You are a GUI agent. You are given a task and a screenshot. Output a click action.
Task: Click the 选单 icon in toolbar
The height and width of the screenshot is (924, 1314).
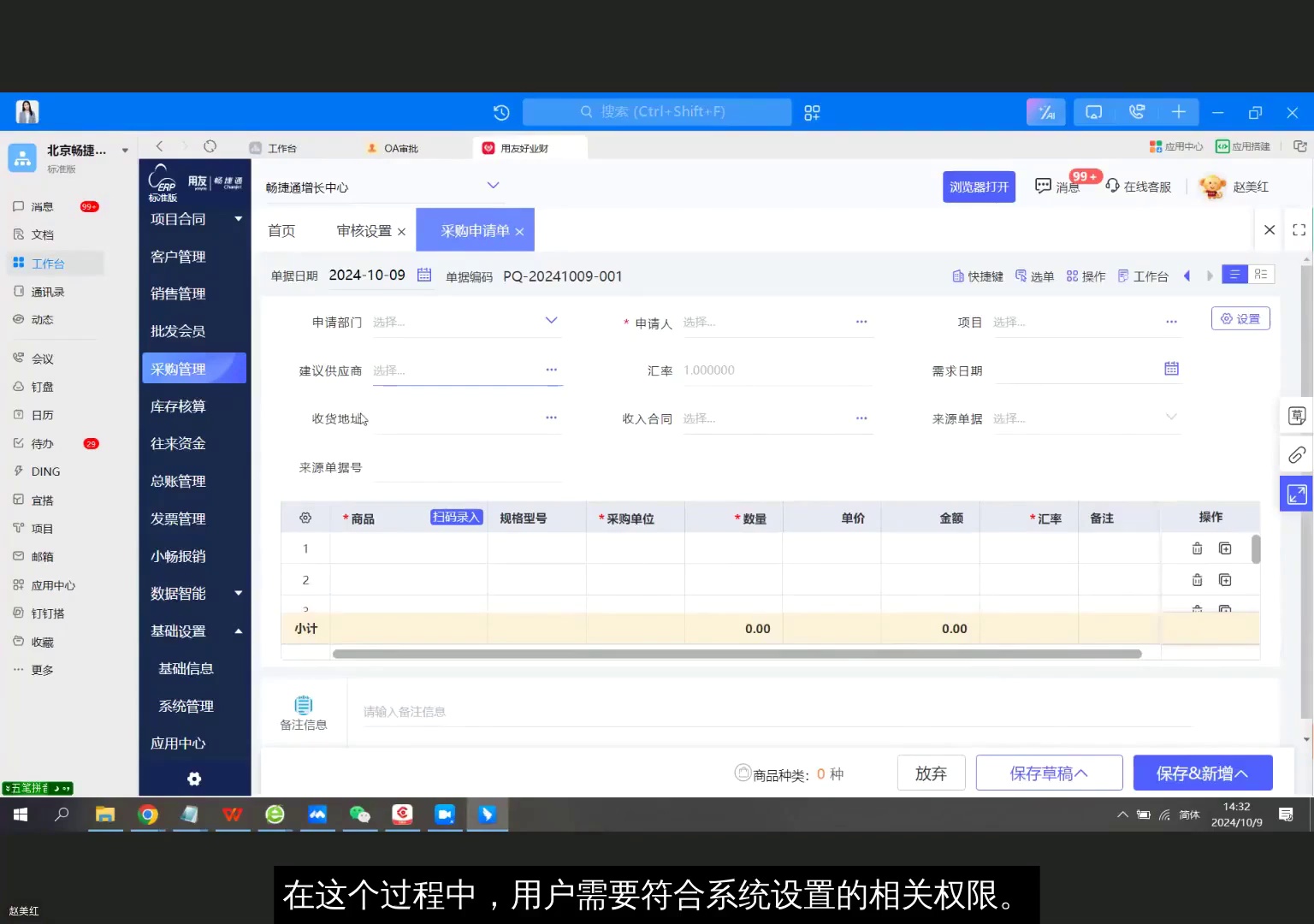(x=1035, y=275)
